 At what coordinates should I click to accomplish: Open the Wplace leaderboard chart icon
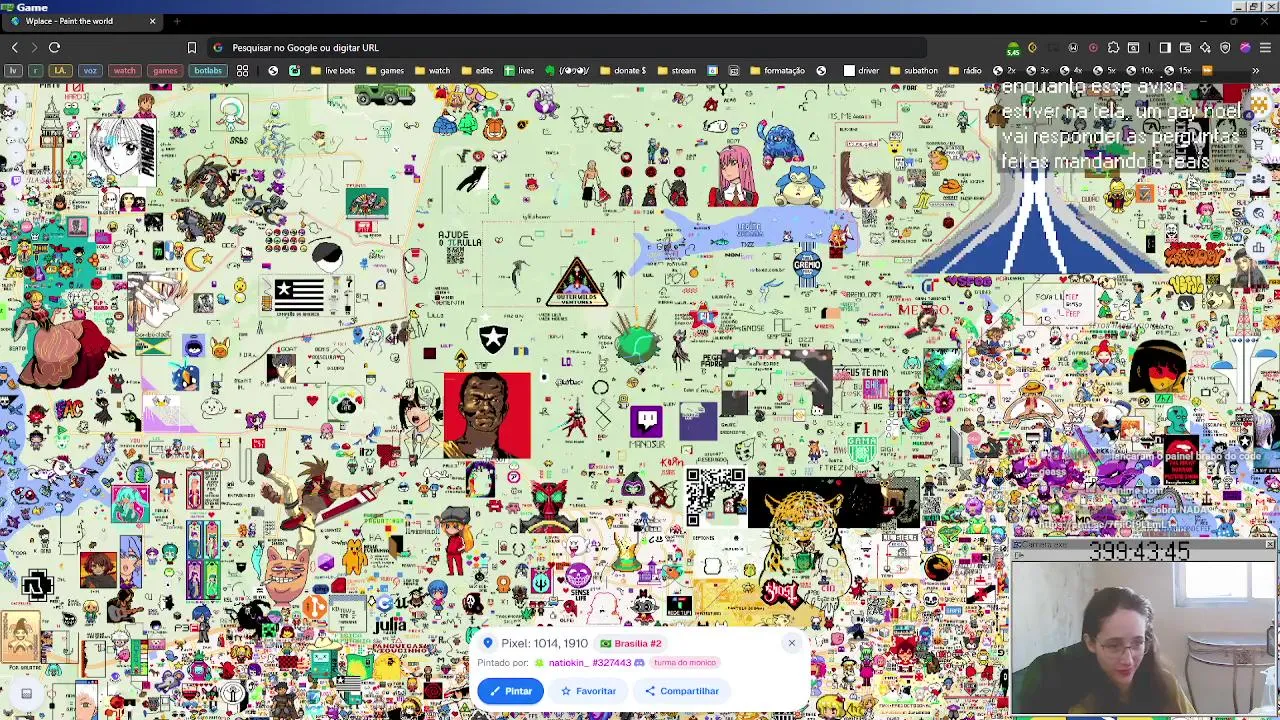tap(1259, 248)
